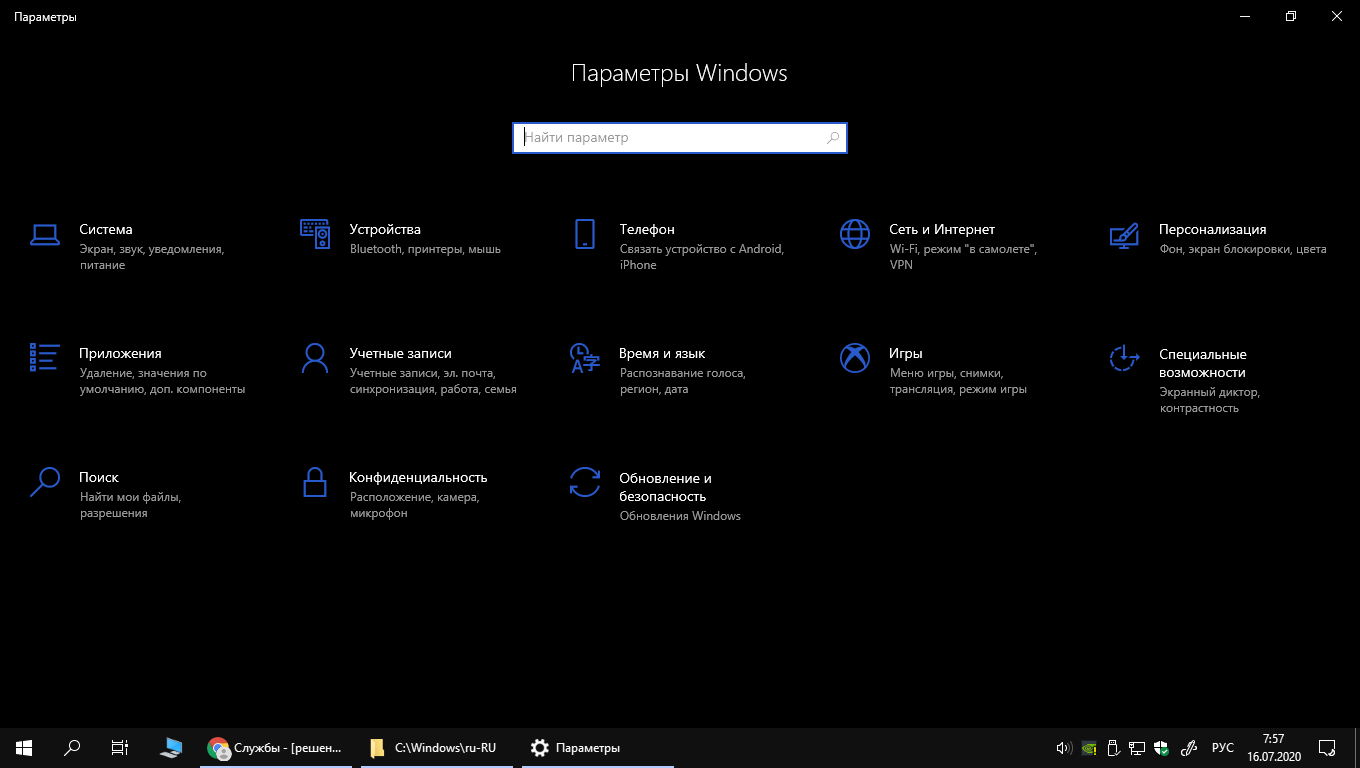This screenshot has height=768, width=1360.
Task: Open the Система settings laptop icon
Action: click(45, 234)
